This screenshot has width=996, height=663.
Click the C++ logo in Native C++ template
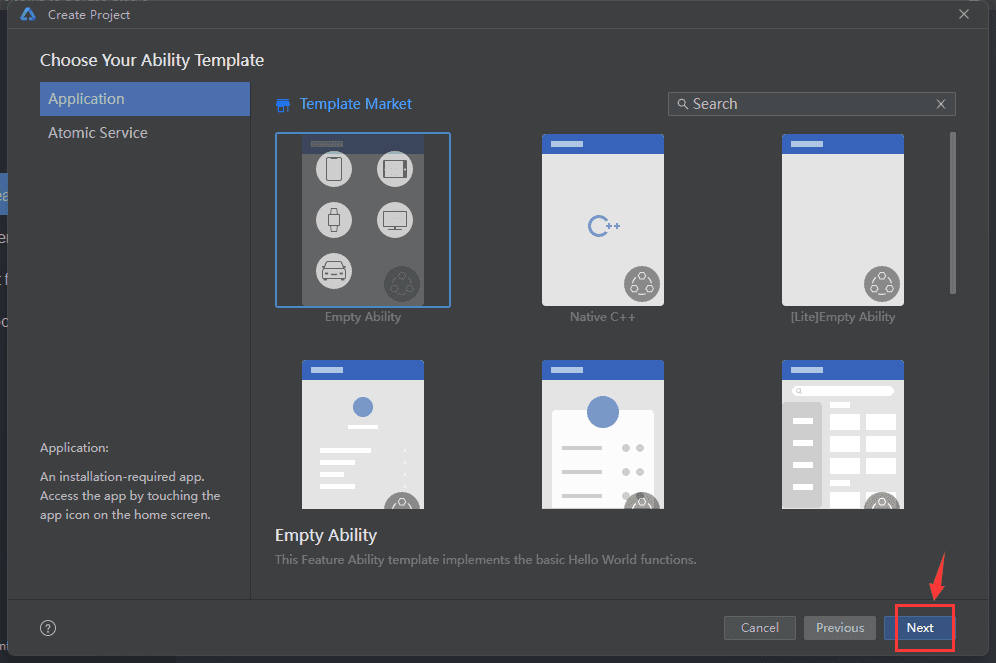[x=603, y=226]
